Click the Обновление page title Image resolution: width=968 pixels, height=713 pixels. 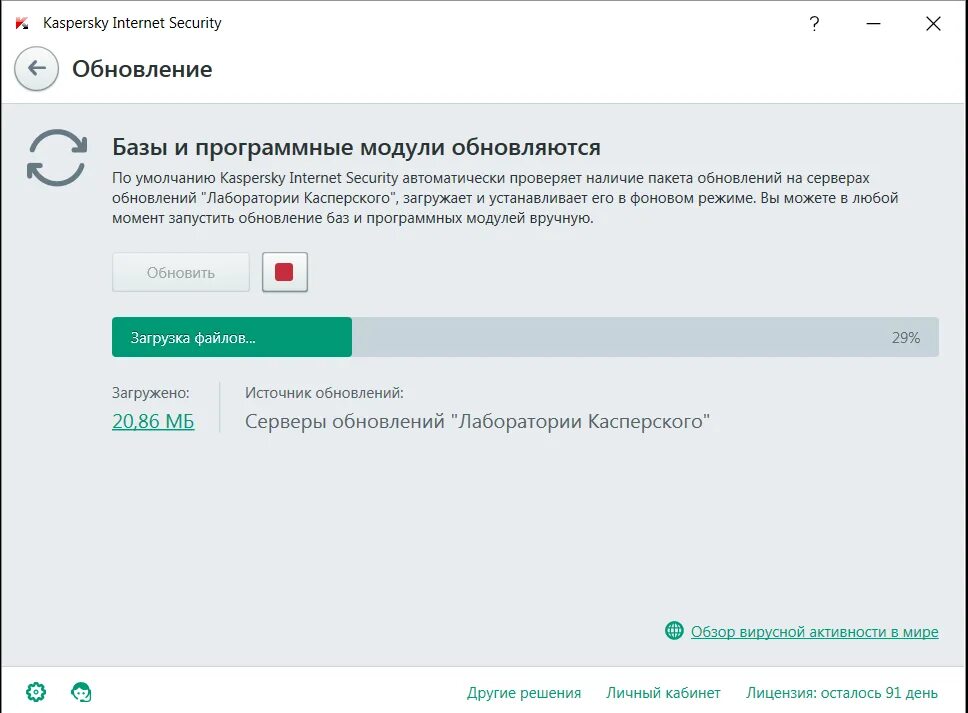pyautogui.click(x=142, y=69)
